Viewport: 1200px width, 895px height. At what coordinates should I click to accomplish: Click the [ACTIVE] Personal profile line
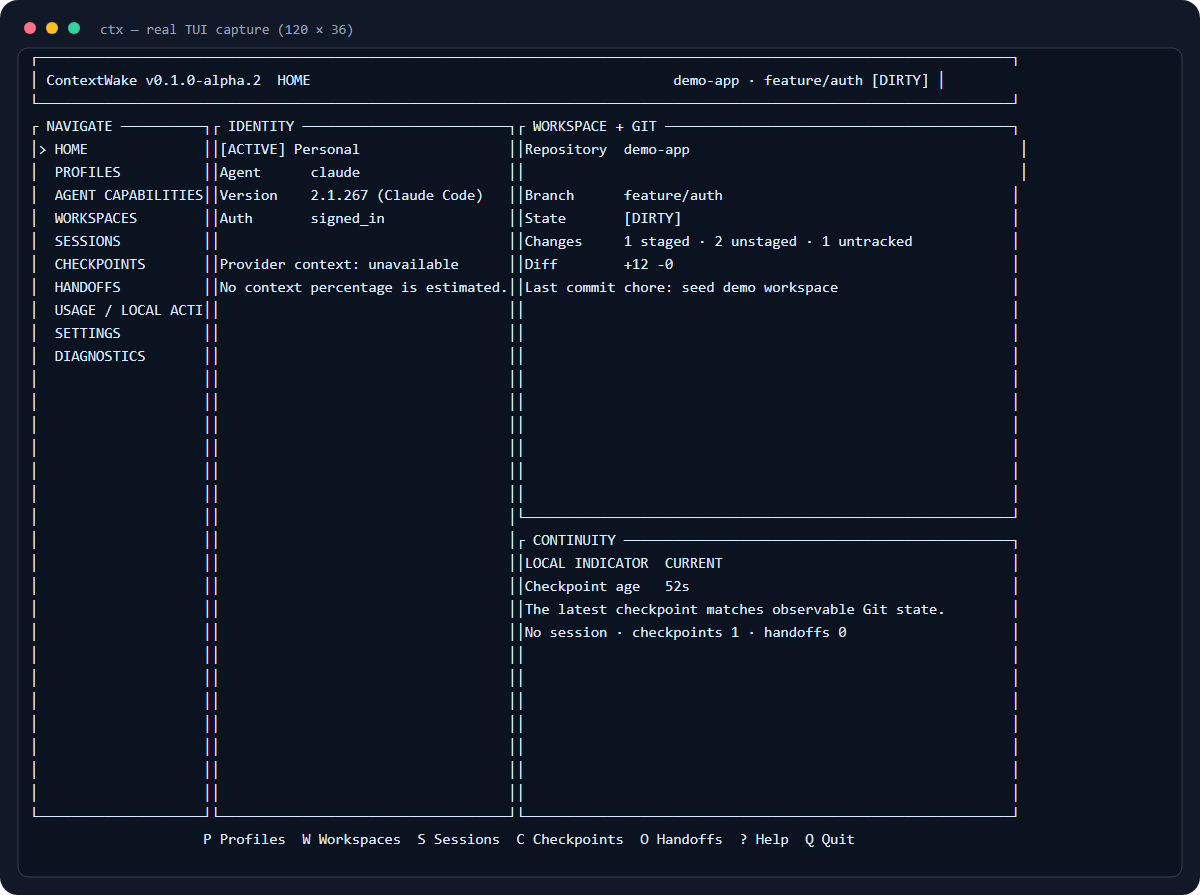click(290, 149)
